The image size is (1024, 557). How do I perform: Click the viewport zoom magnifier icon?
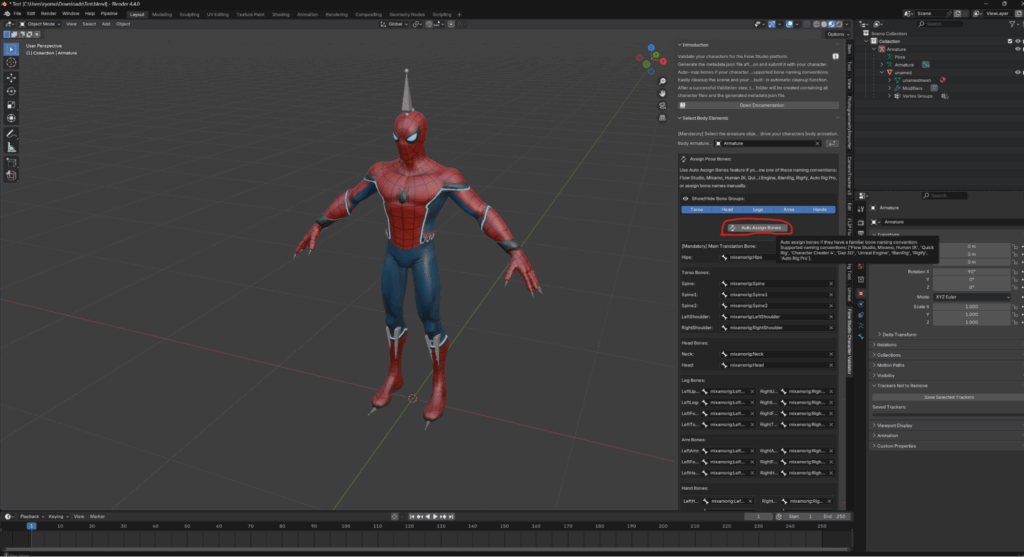click(x=662, y=80)
